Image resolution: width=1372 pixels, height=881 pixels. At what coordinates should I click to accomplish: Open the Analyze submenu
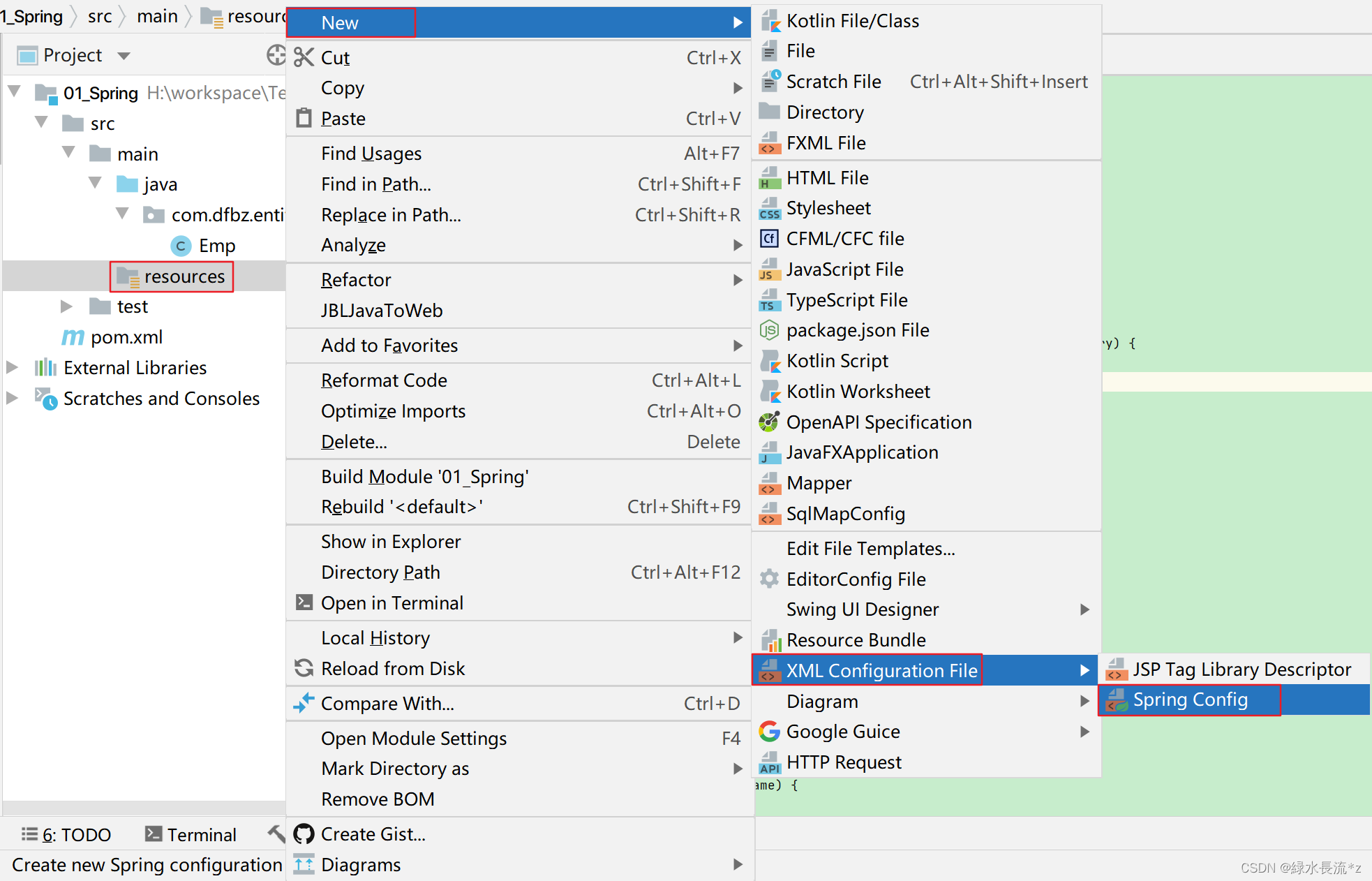[x=519, y=245]
